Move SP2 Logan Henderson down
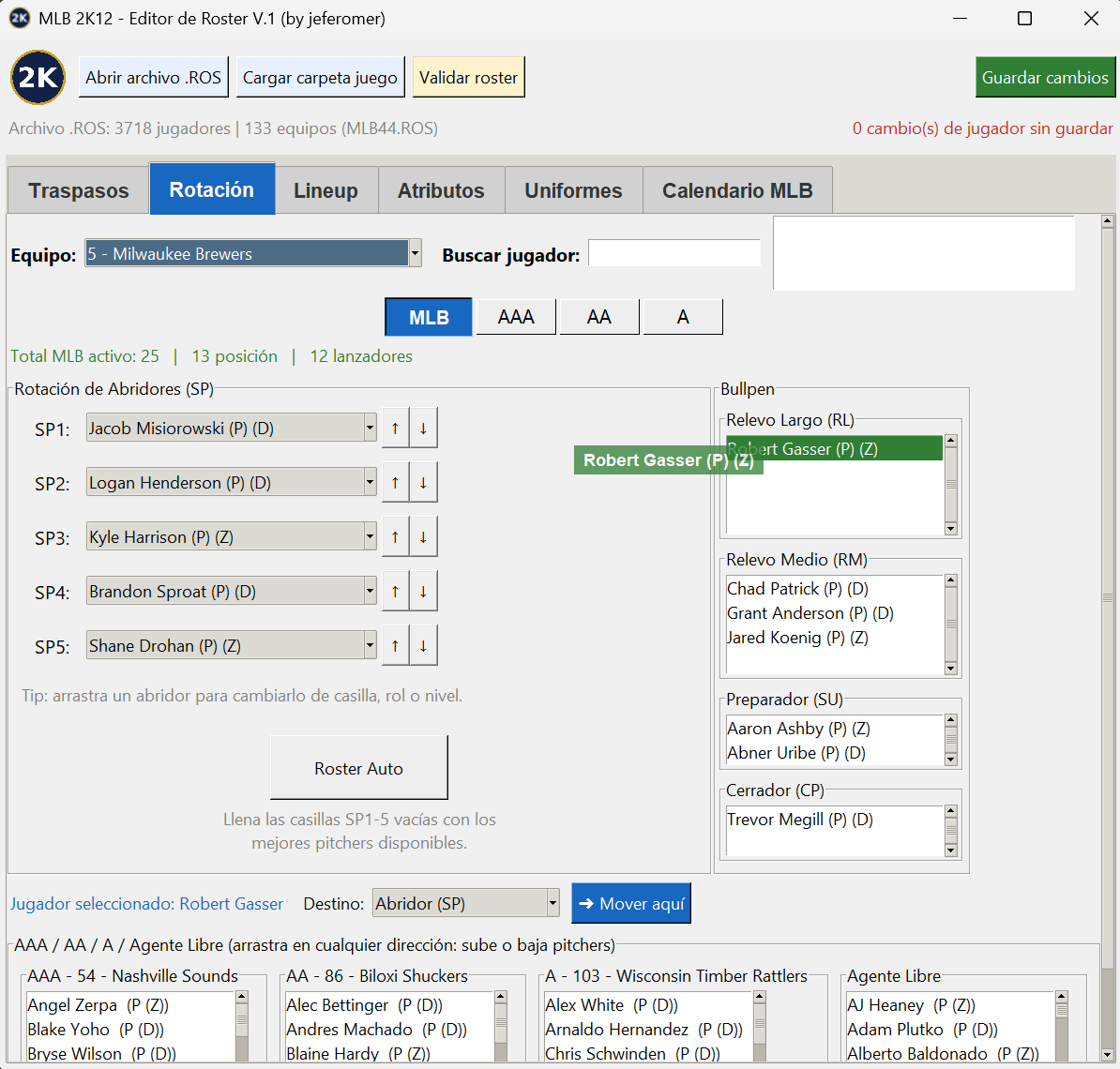 pos(424,482)
